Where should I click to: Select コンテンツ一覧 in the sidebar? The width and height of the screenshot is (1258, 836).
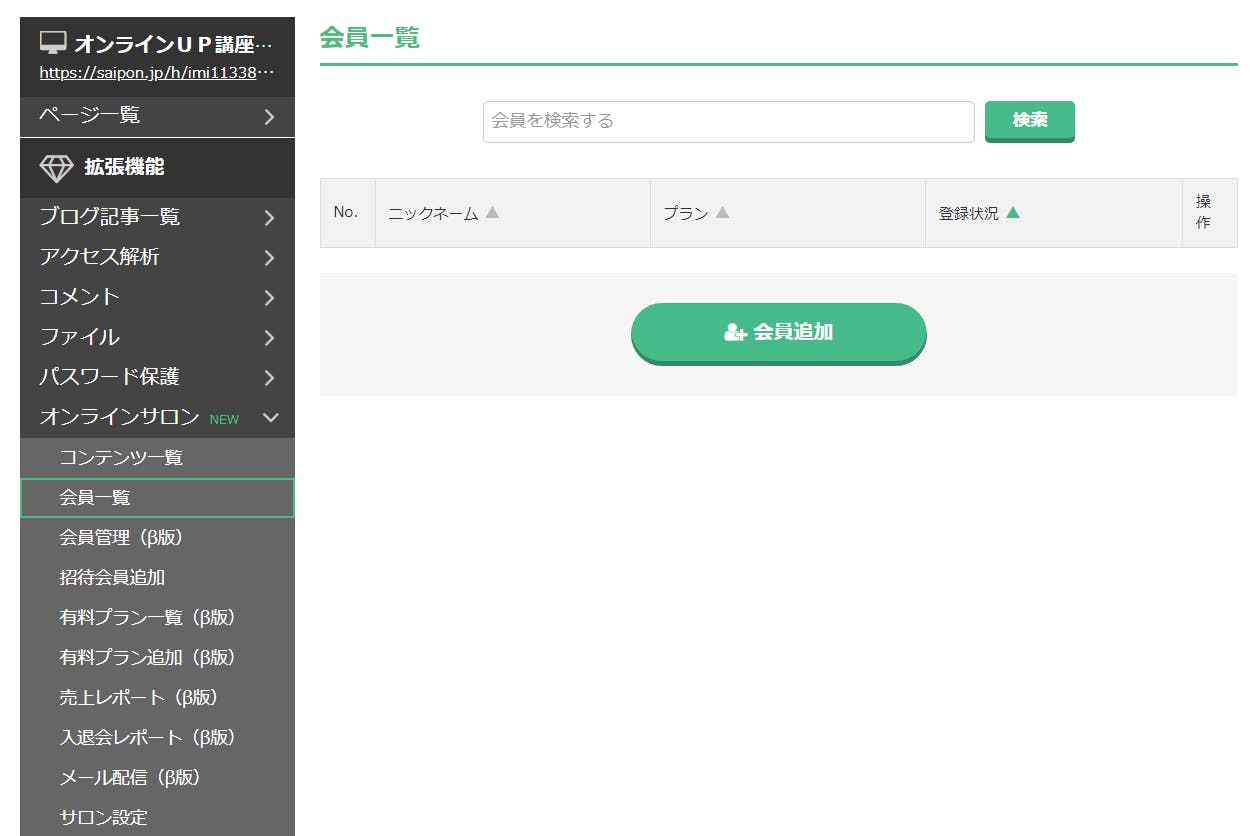121,458
